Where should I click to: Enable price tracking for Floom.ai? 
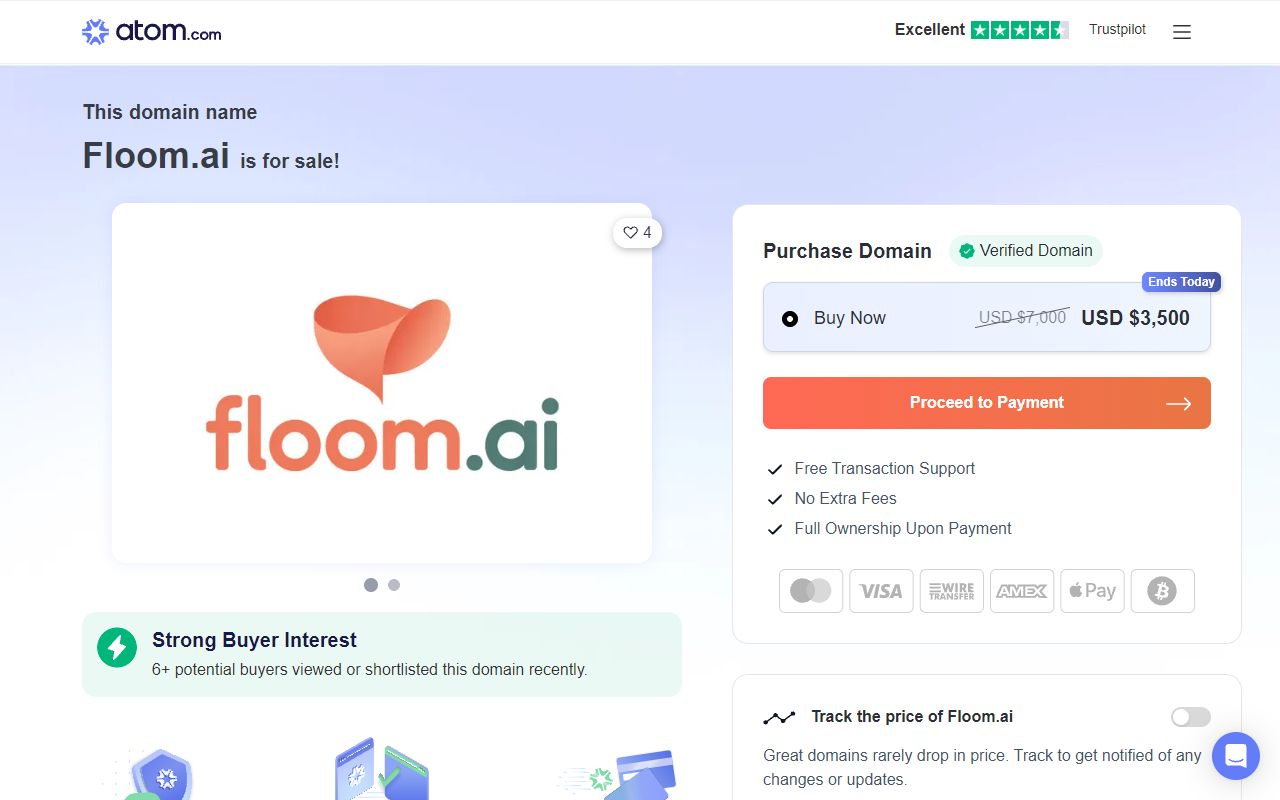1190,717
